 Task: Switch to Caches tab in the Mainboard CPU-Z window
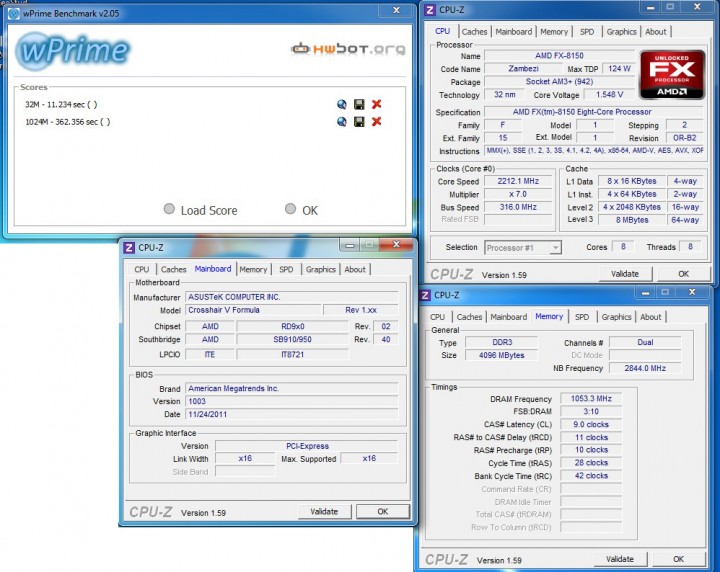(x=174, y=269)
